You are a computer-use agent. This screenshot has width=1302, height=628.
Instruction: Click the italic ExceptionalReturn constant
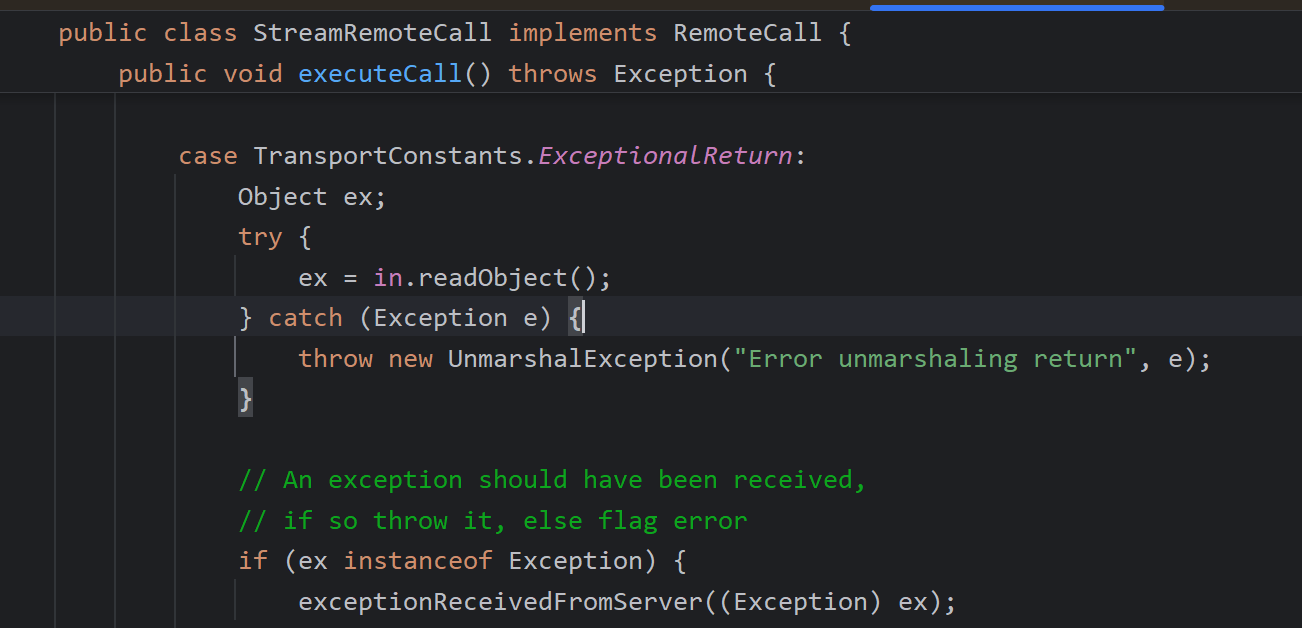click(665, 156)
